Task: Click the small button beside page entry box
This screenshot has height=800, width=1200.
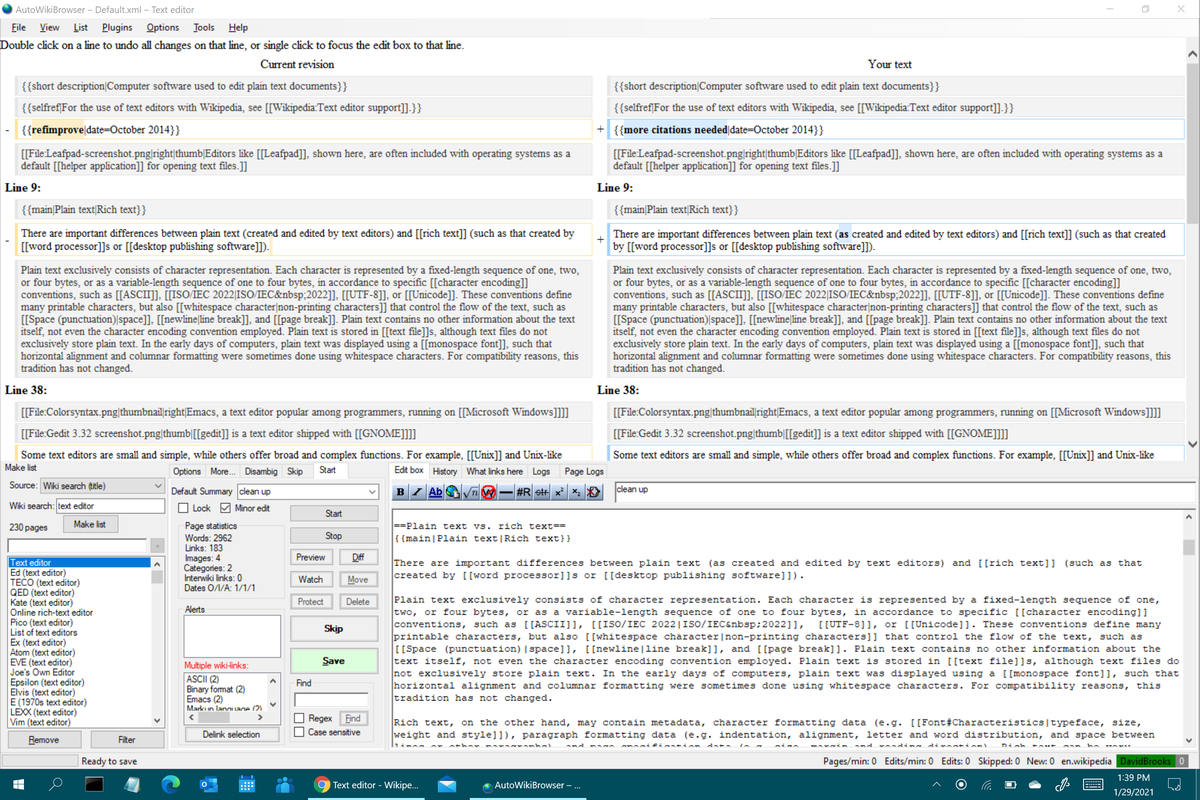Action: 156,545
